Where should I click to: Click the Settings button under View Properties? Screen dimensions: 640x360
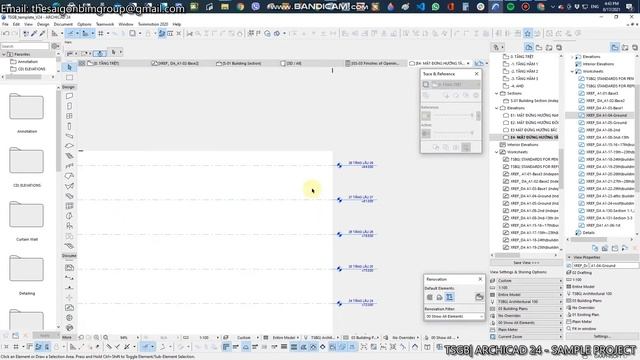(602, 336)
